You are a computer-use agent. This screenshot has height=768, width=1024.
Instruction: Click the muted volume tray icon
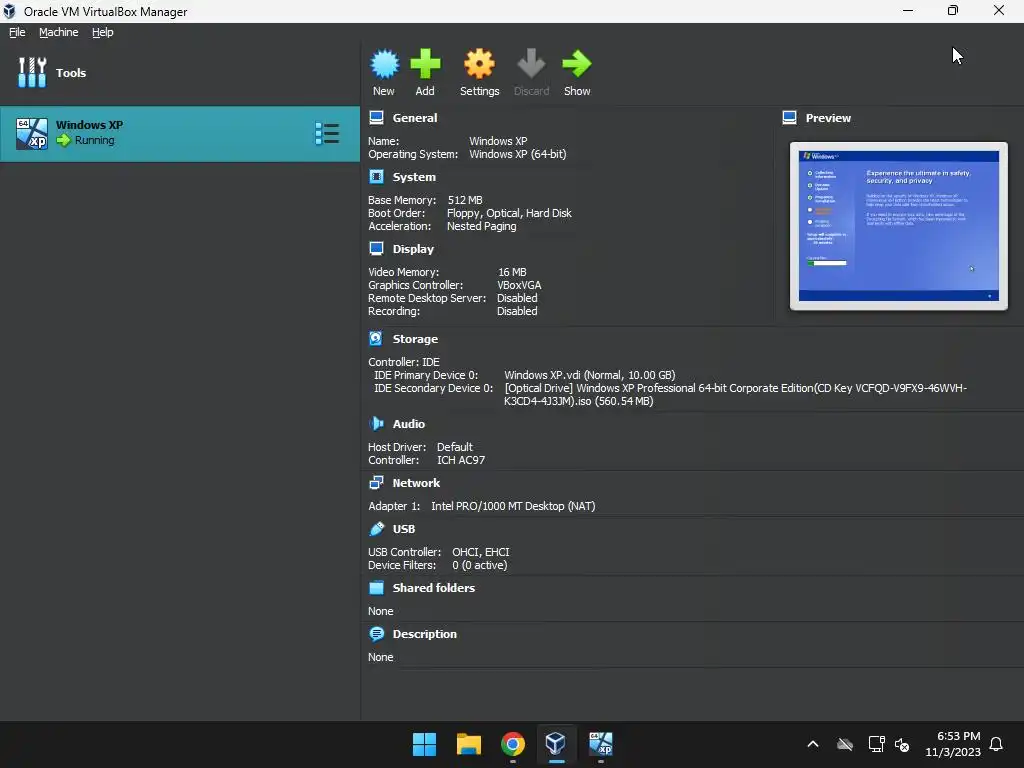(x=903, y=744)
